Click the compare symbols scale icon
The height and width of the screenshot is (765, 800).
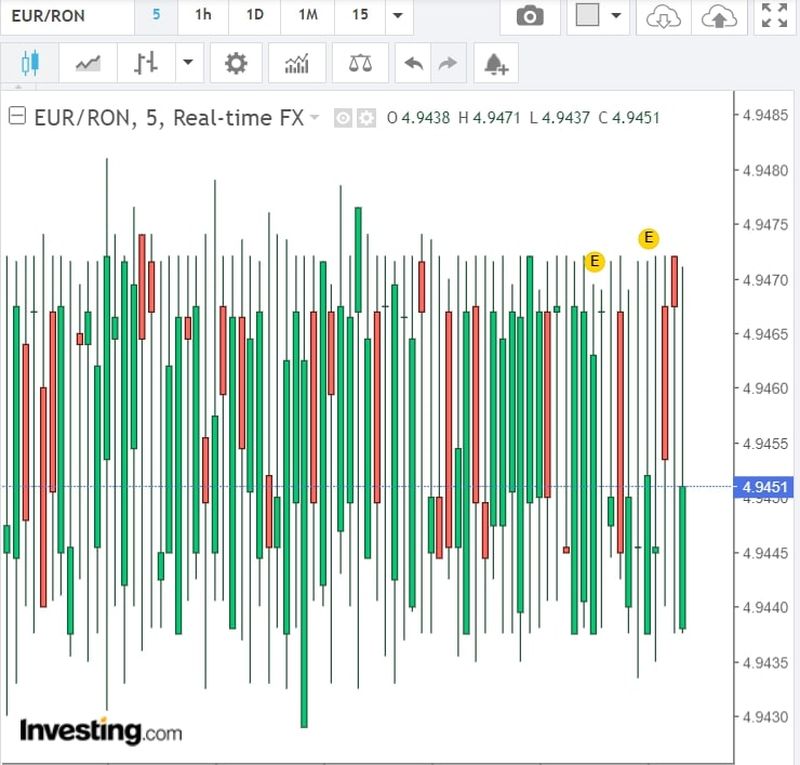point(359,64)
